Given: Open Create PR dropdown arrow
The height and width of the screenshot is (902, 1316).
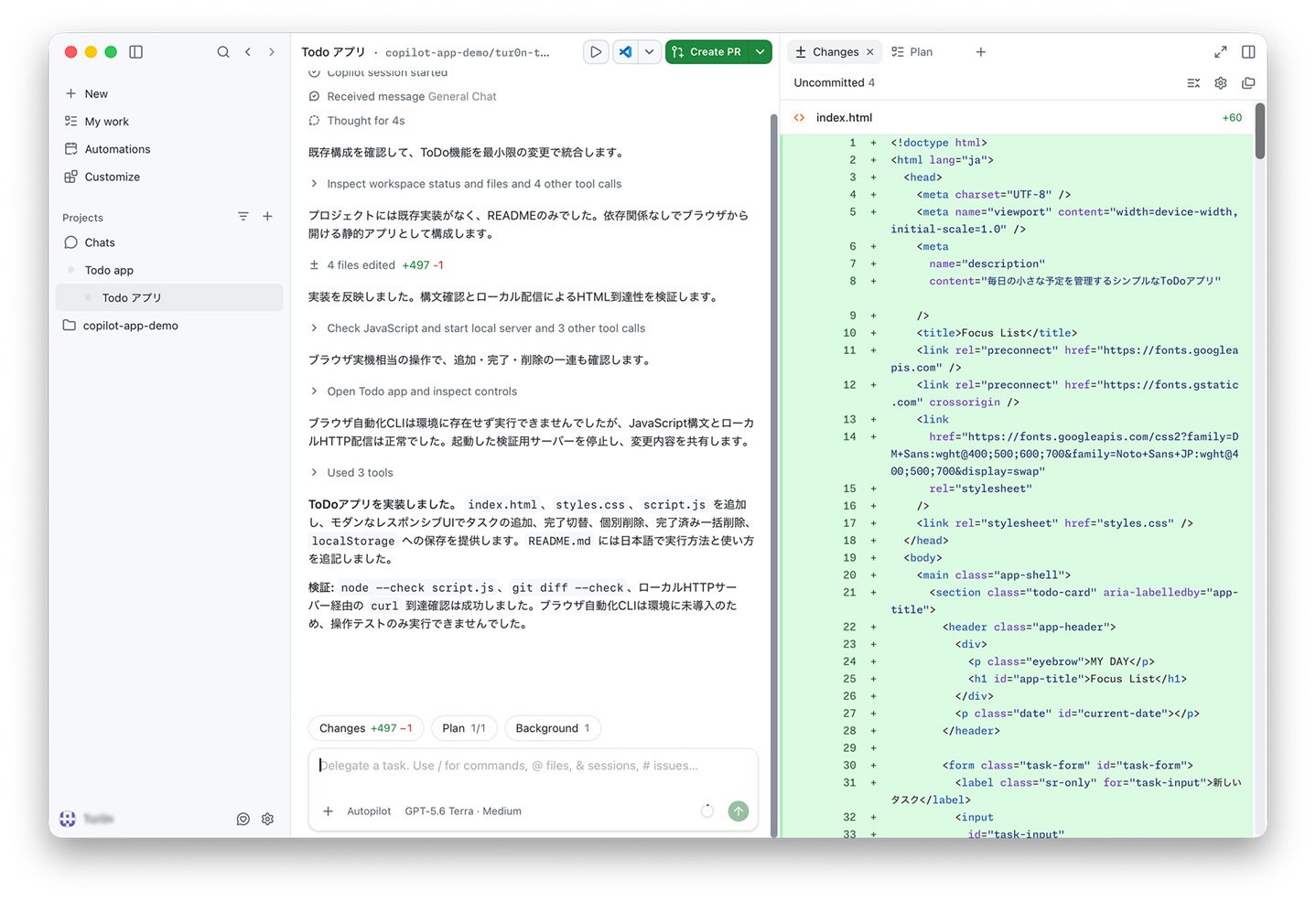Looking at the screenshot, I should [760, 52].
